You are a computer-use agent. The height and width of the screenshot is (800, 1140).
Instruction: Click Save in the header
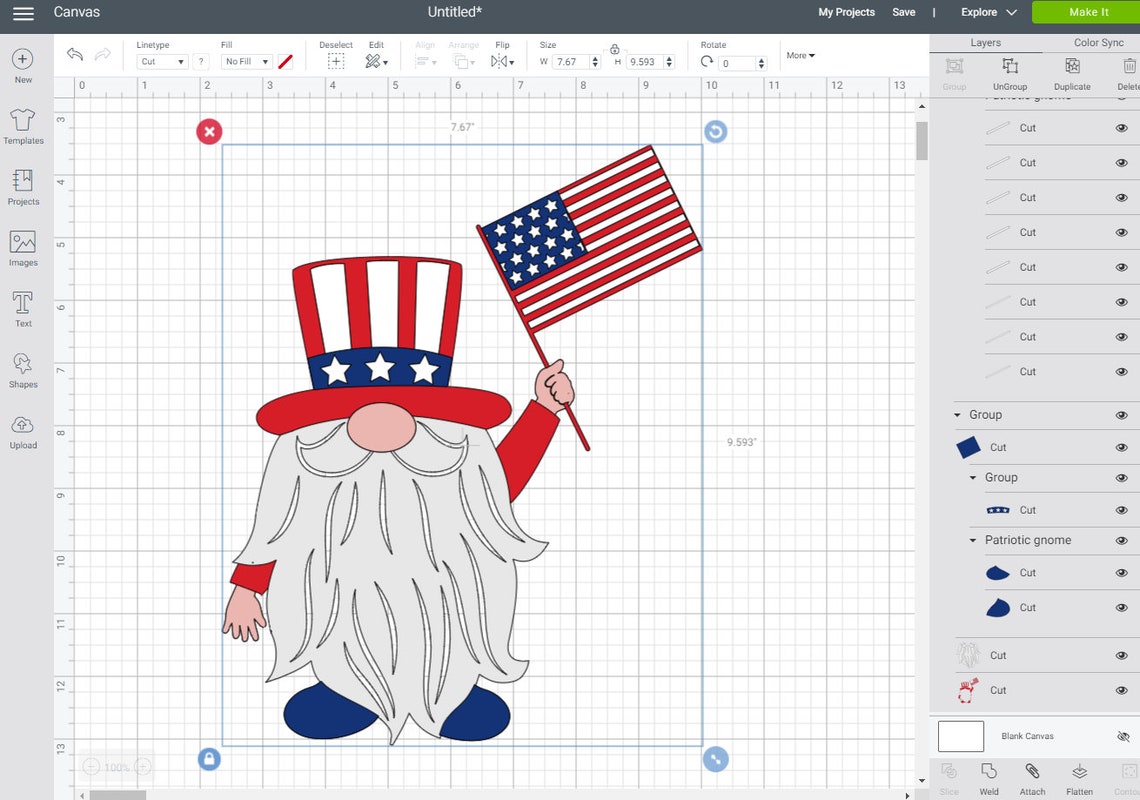pyautogui.click(x=904, y=12)
